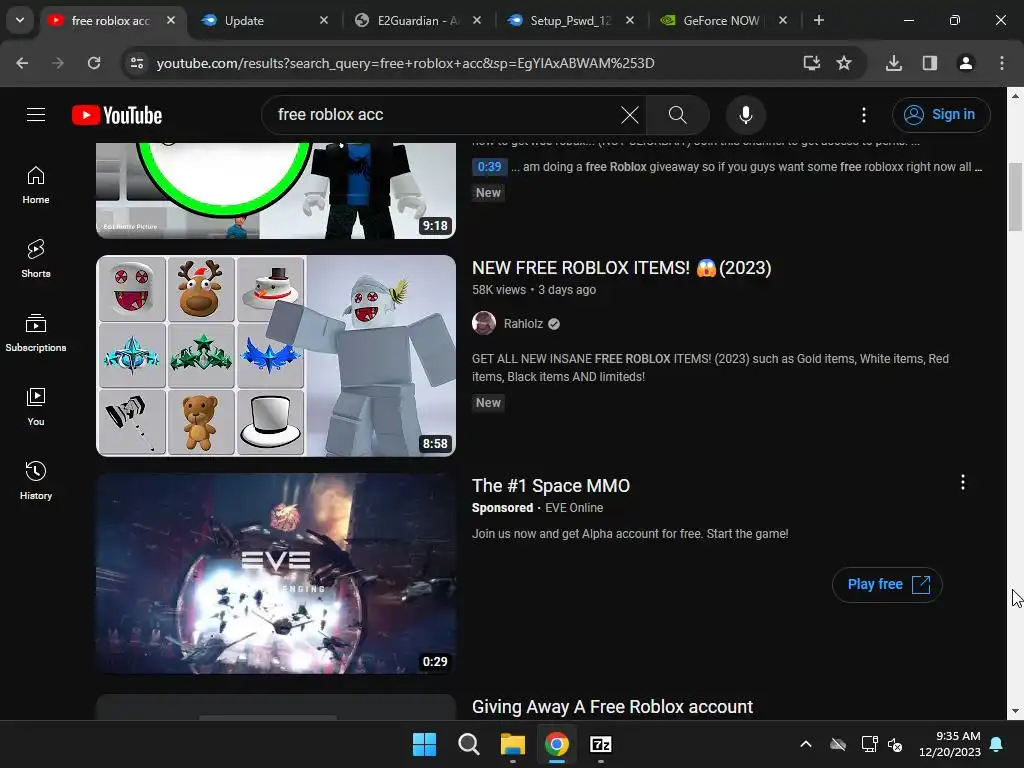Go to Home in the sidebar
The width and height of the screenshot is (1024, 768).
click(36, 185)
